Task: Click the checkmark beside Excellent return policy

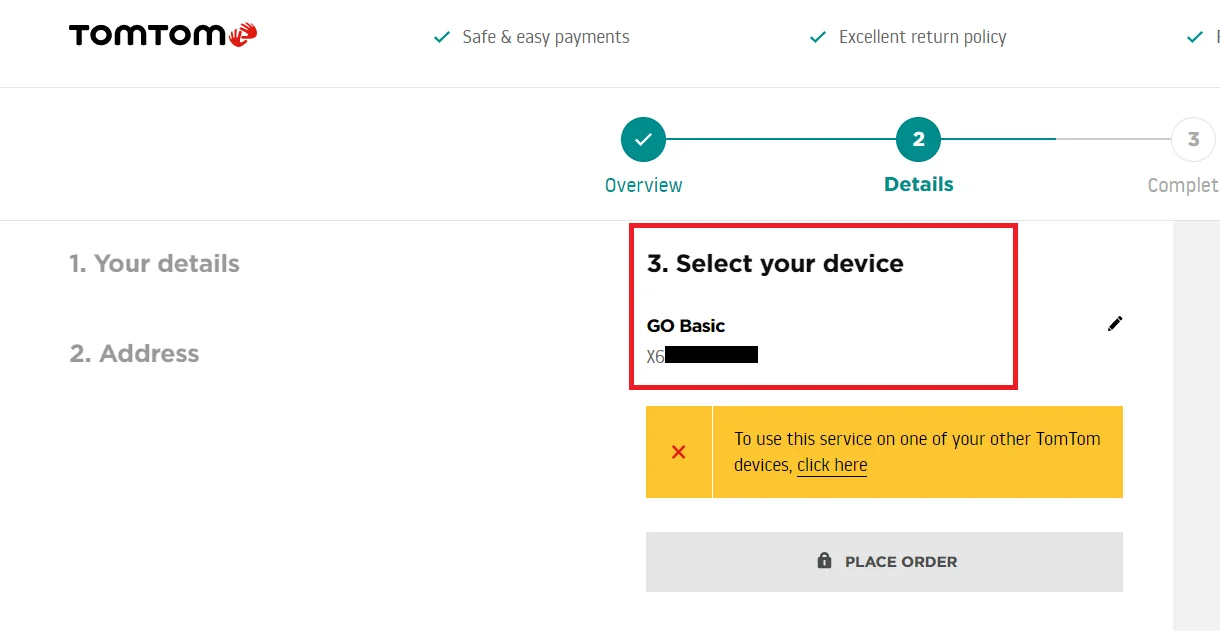Action: tap(818, 37)
